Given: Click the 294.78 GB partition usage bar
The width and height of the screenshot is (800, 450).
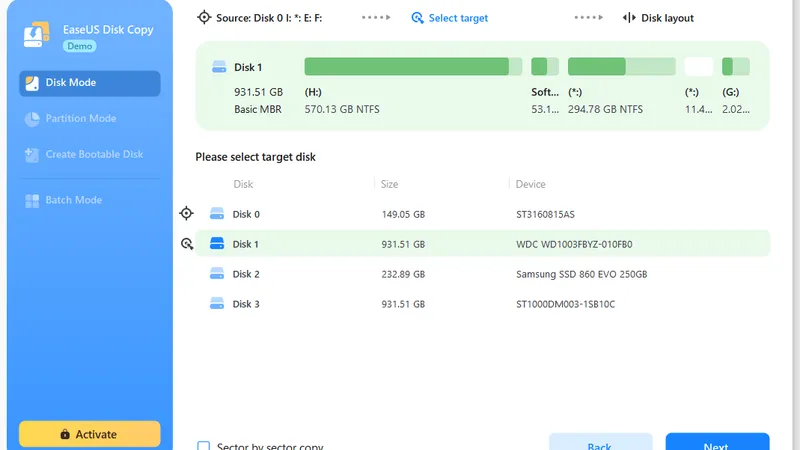Looking at the screenshot, I should (622, 66).
